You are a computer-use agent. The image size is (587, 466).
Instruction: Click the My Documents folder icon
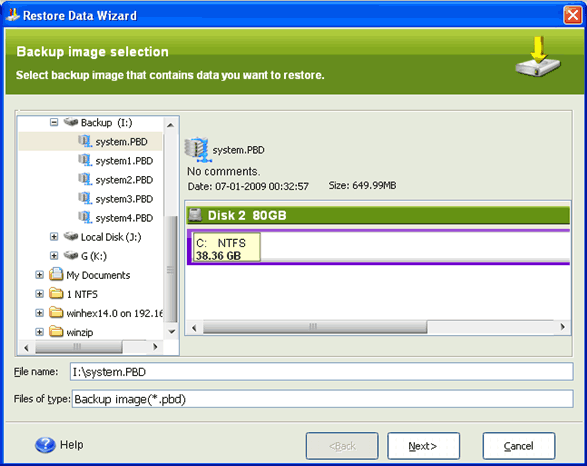pos(56,274)
